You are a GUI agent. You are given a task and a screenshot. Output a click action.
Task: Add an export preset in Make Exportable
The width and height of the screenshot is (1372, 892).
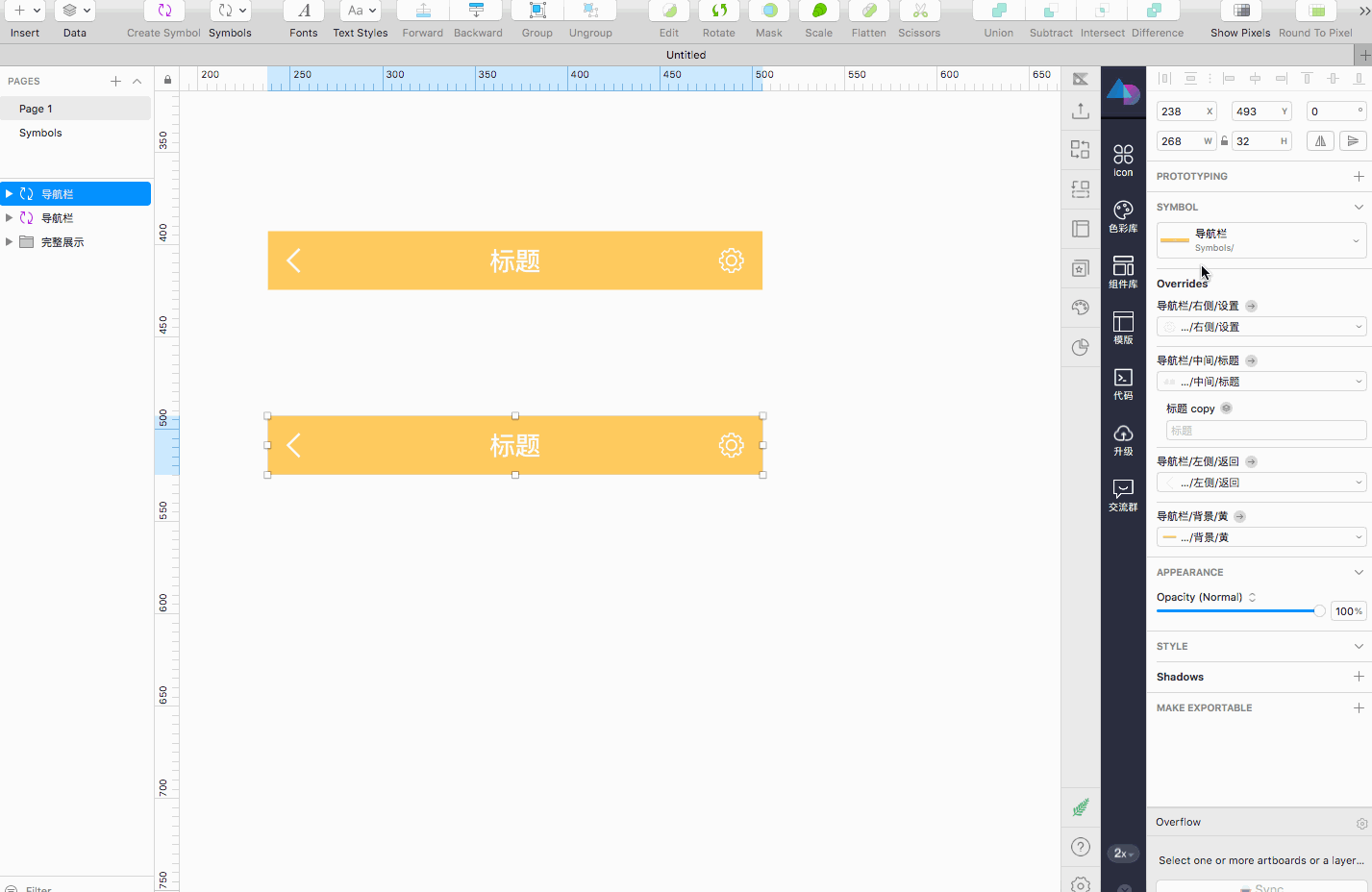coord(1359,707)
